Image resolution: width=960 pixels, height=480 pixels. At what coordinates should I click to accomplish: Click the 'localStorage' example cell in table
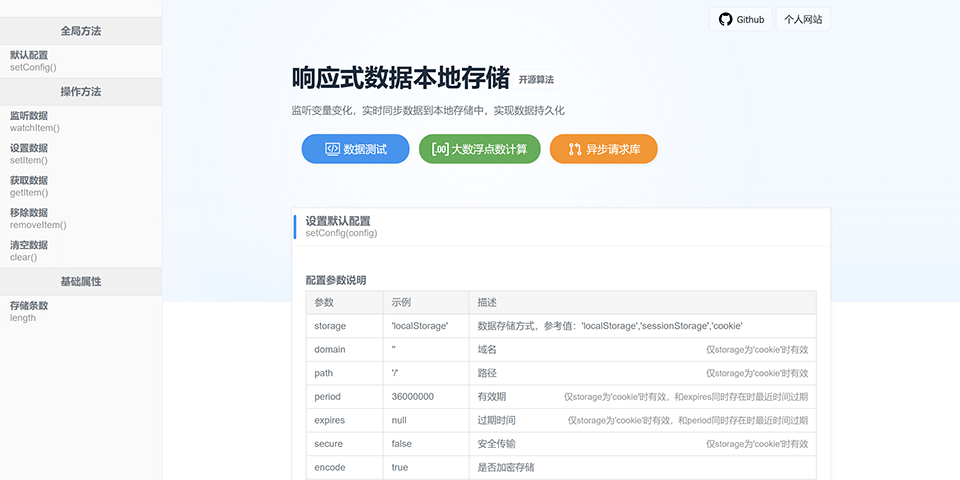420,326
